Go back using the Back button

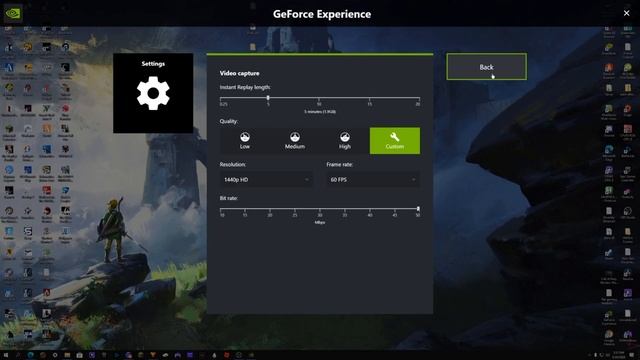[487, 67]
